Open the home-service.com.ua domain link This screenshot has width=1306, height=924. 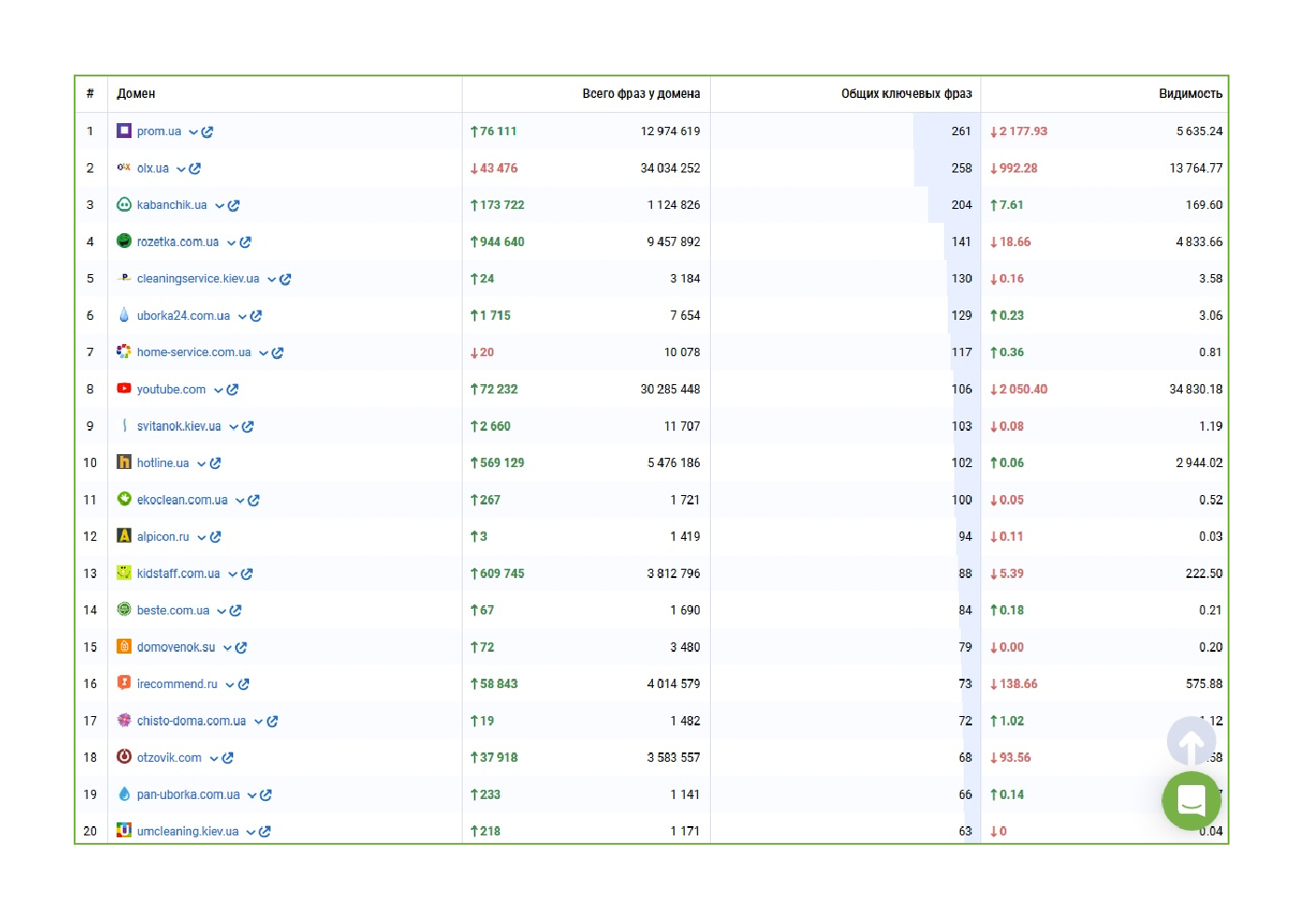click(x=193, y=352)
